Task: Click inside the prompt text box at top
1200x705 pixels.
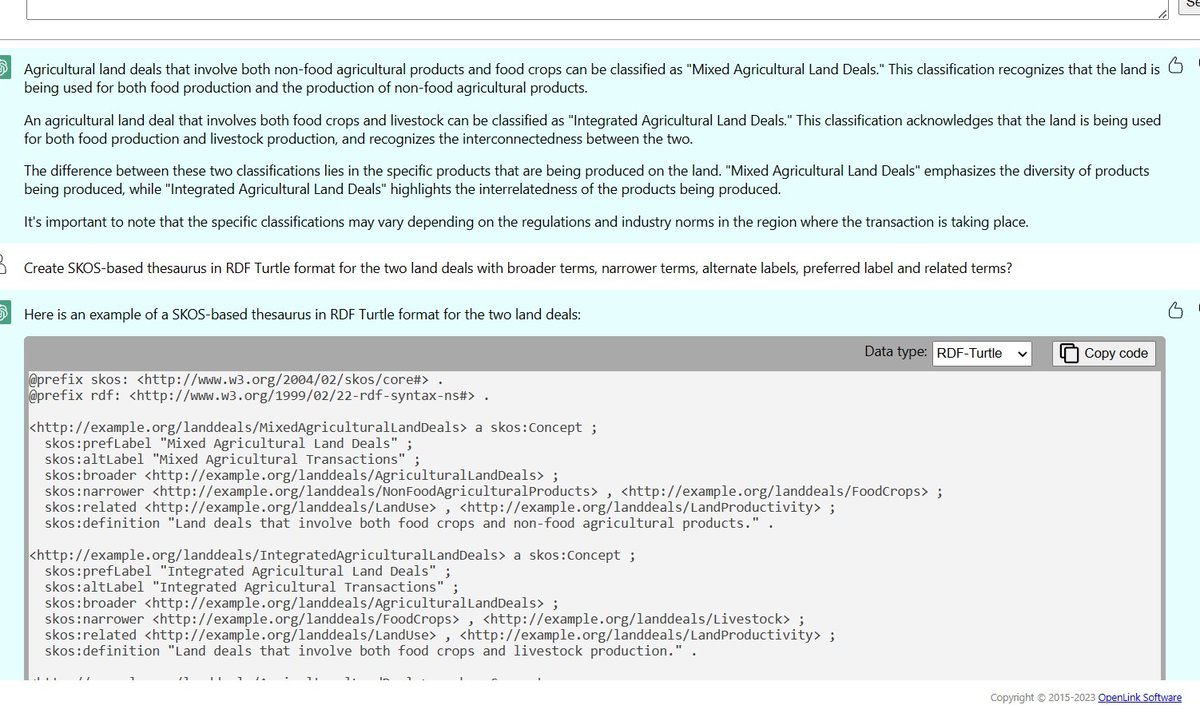Action: 598,9
